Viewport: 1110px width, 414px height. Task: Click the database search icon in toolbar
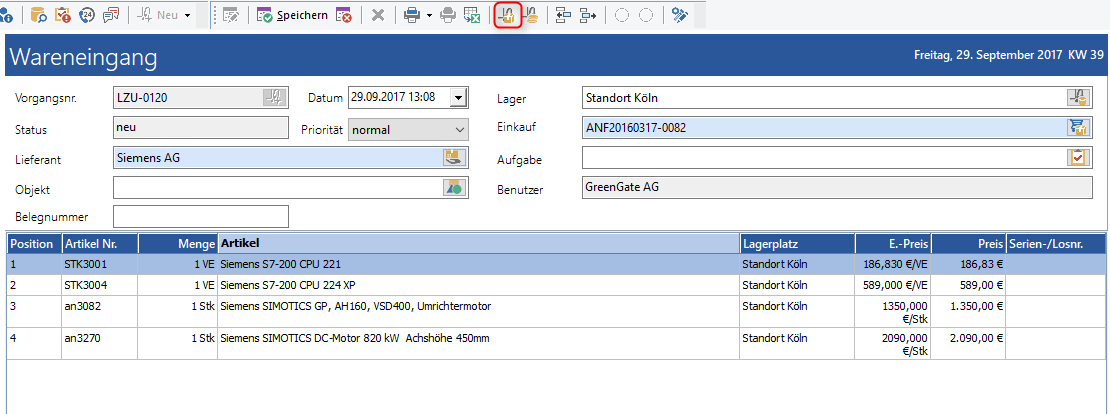click(39, 15)
